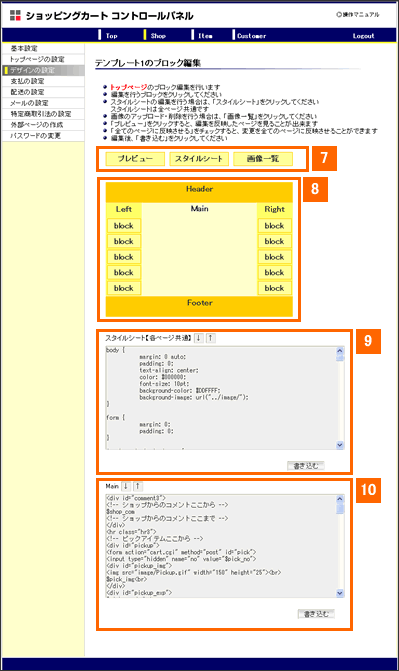399x671 pixels.
Task: Click the stylesheet textarea scrollbar up arrow
Action: click(x=340, y=351)
